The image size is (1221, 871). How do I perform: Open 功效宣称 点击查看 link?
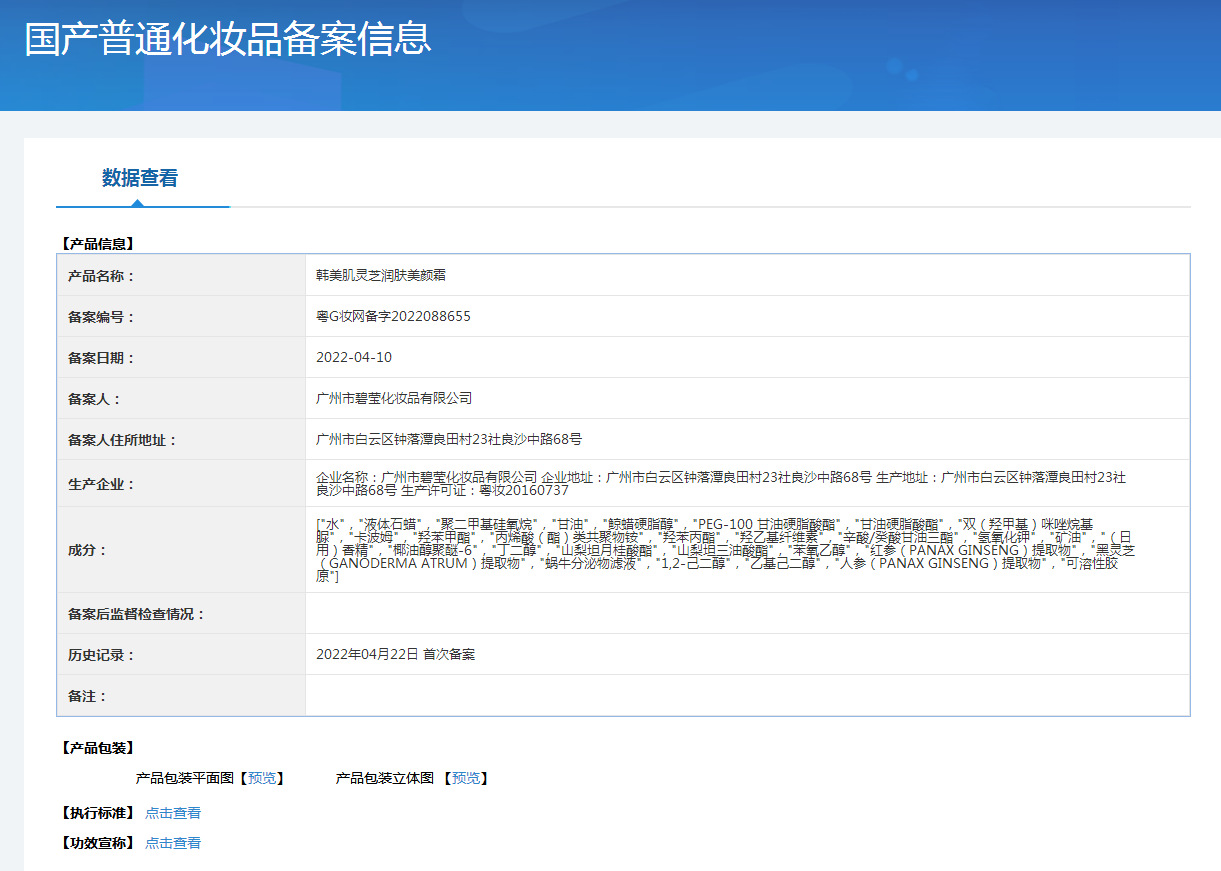173,843
